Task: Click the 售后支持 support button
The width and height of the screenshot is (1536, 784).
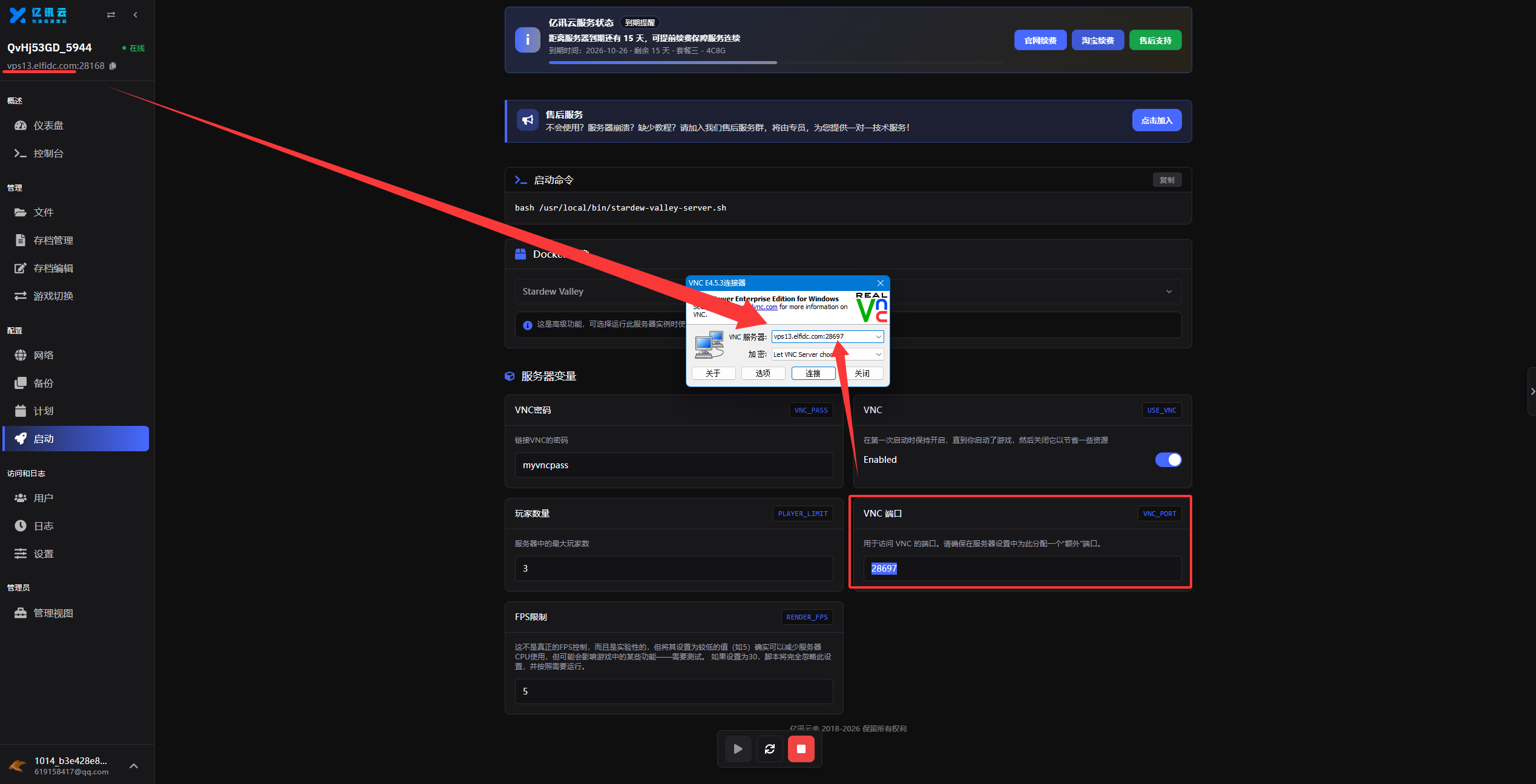Action: click(1155, 41)
